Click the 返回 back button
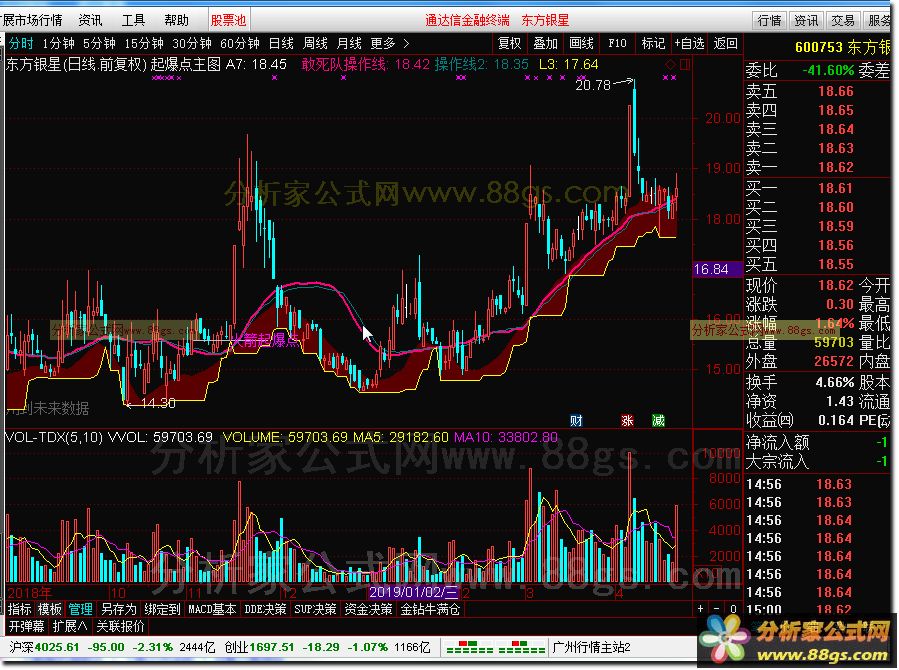The width and height of the screenshot is (899, 670). [725, 44]
